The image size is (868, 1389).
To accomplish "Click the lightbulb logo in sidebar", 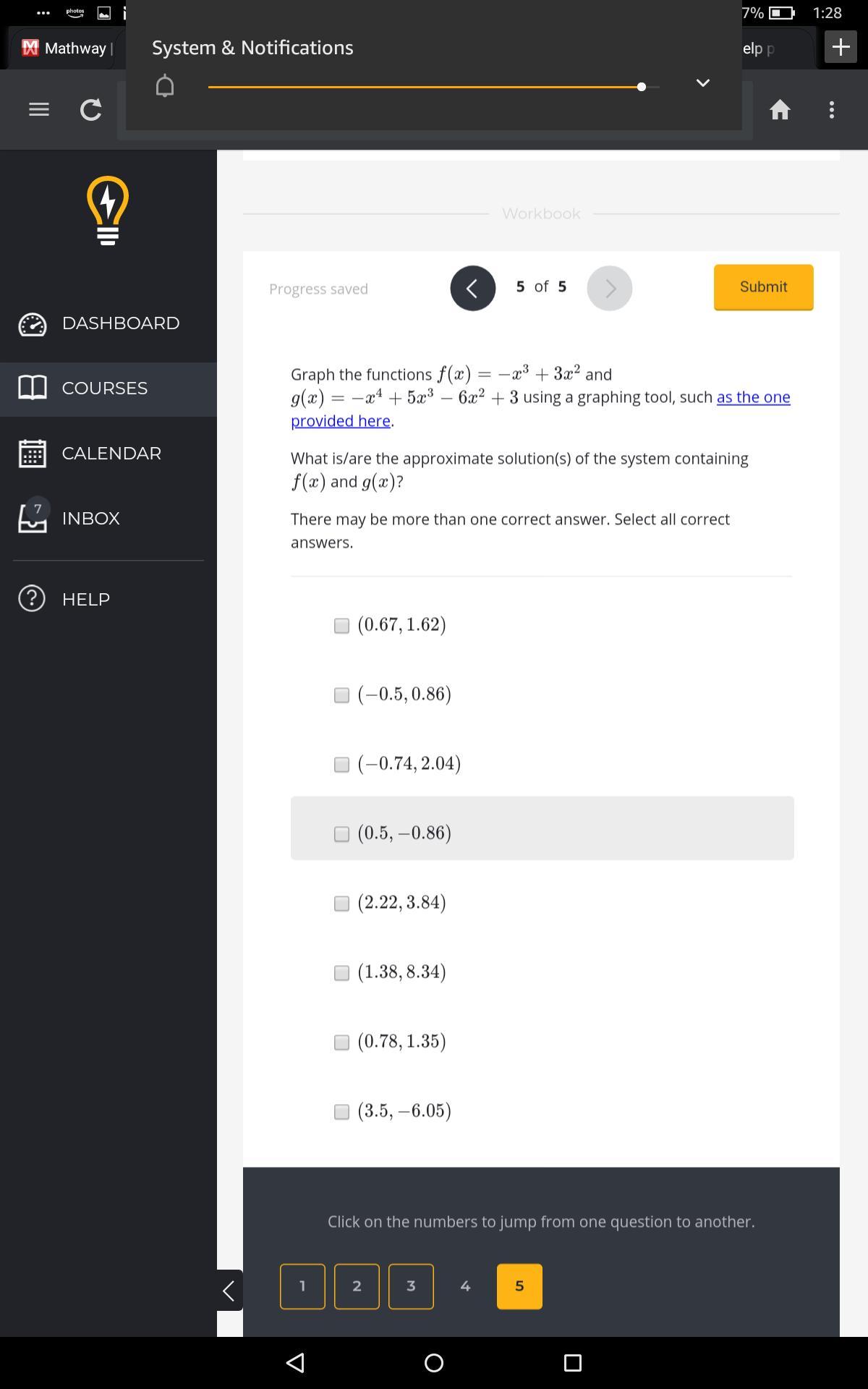I will tap(108, 211).
